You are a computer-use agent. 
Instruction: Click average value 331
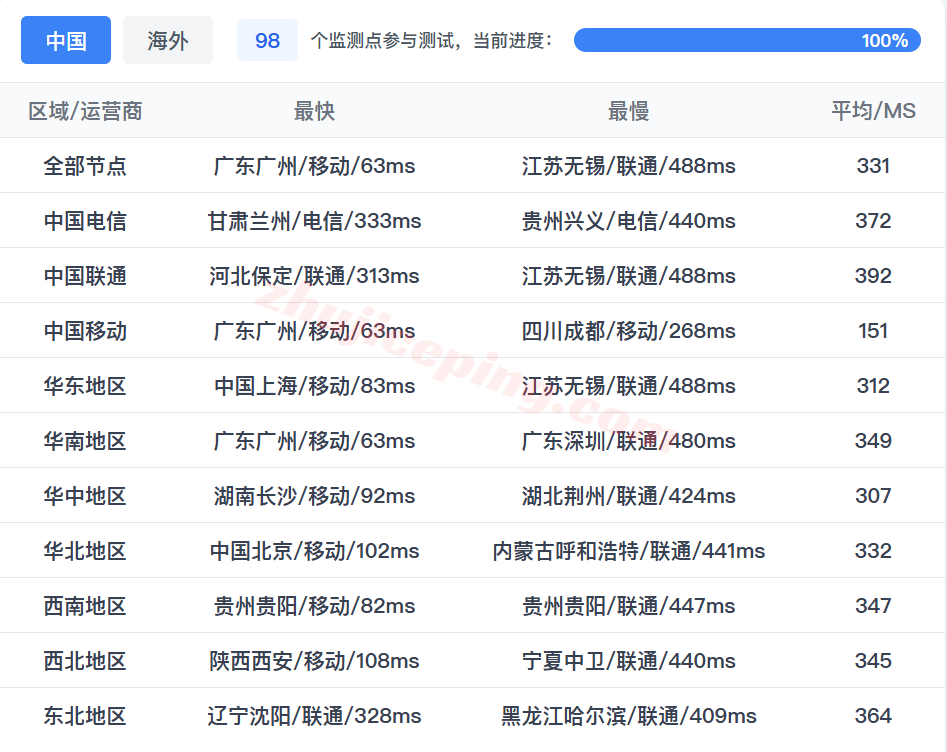(873, 166)
